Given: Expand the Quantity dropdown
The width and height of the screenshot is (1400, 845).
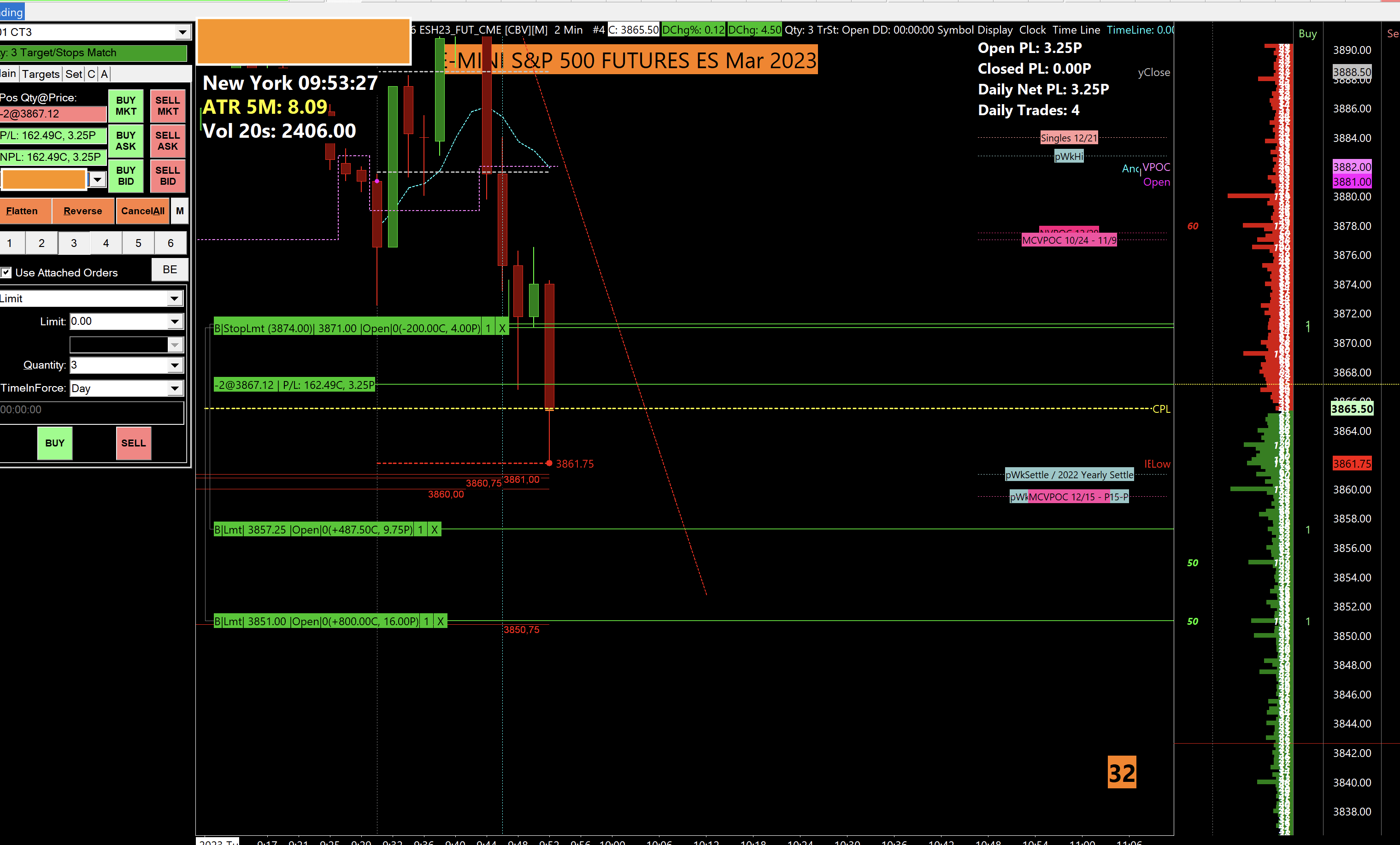Looking at the screenshot, I should [x=175, y=365].
